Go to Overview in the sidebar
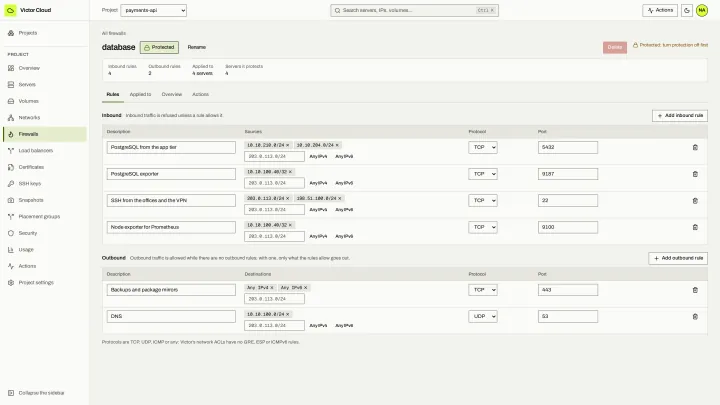Viewport: 720px width, 405px height. [x=45, y=68]
